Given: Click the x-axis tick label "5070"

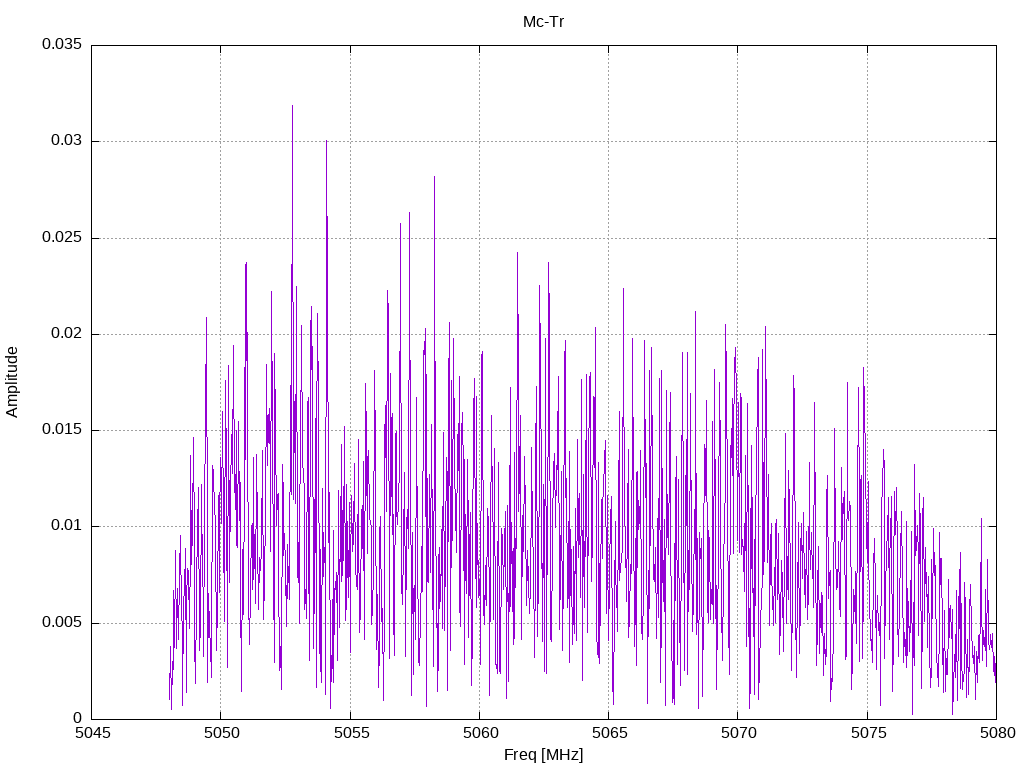Looking at the screenshot, I should pos(739,733).
